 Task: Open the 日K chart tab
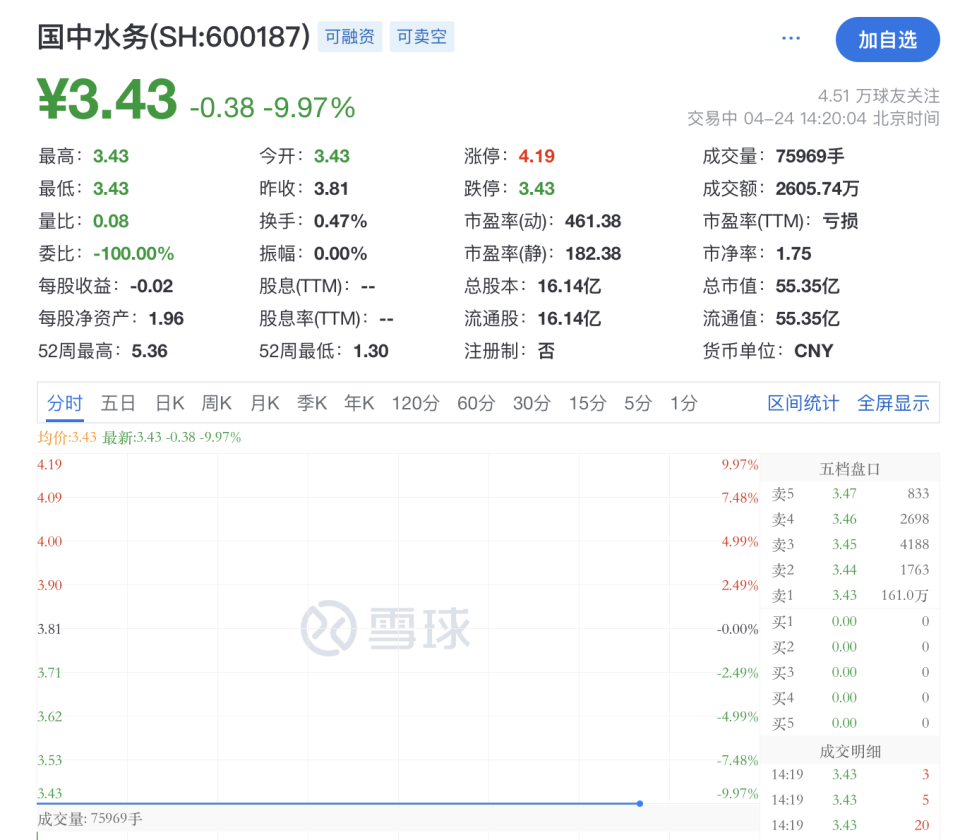(170, 403)
